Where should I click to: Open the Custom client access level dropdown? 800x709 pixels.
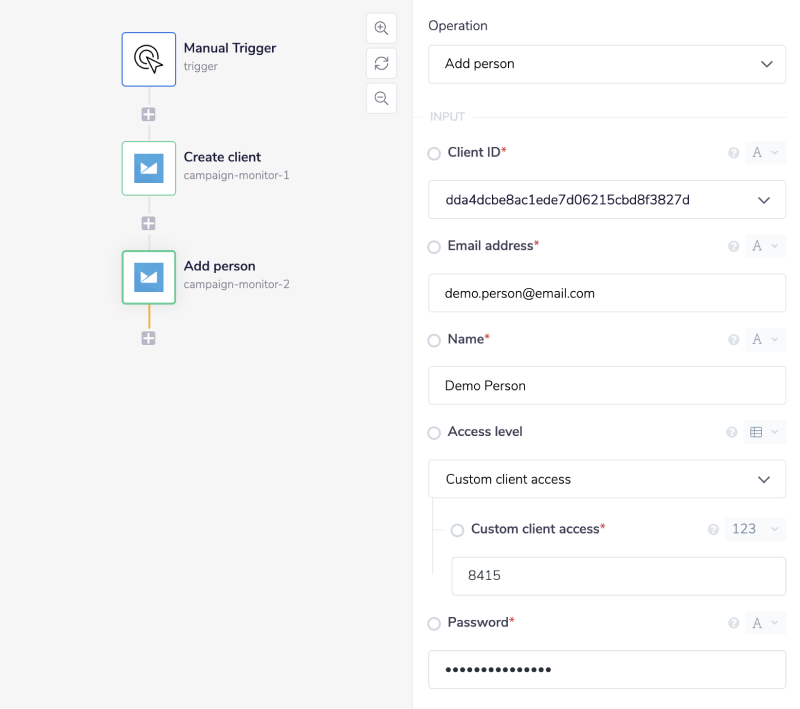coord(606,479)
